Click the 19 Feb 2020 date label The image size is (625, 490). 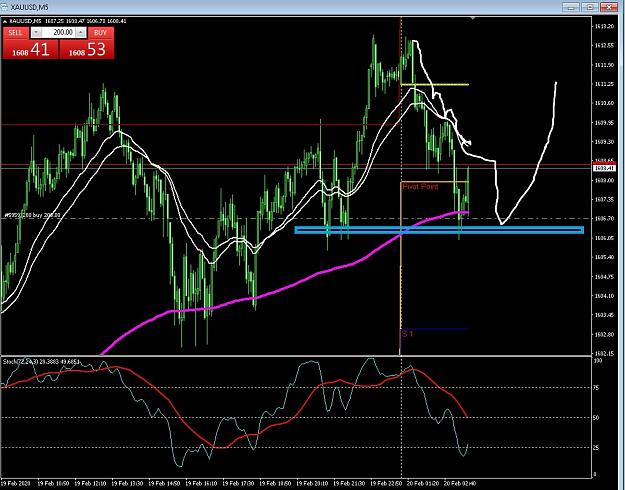(x=14, y=483)
